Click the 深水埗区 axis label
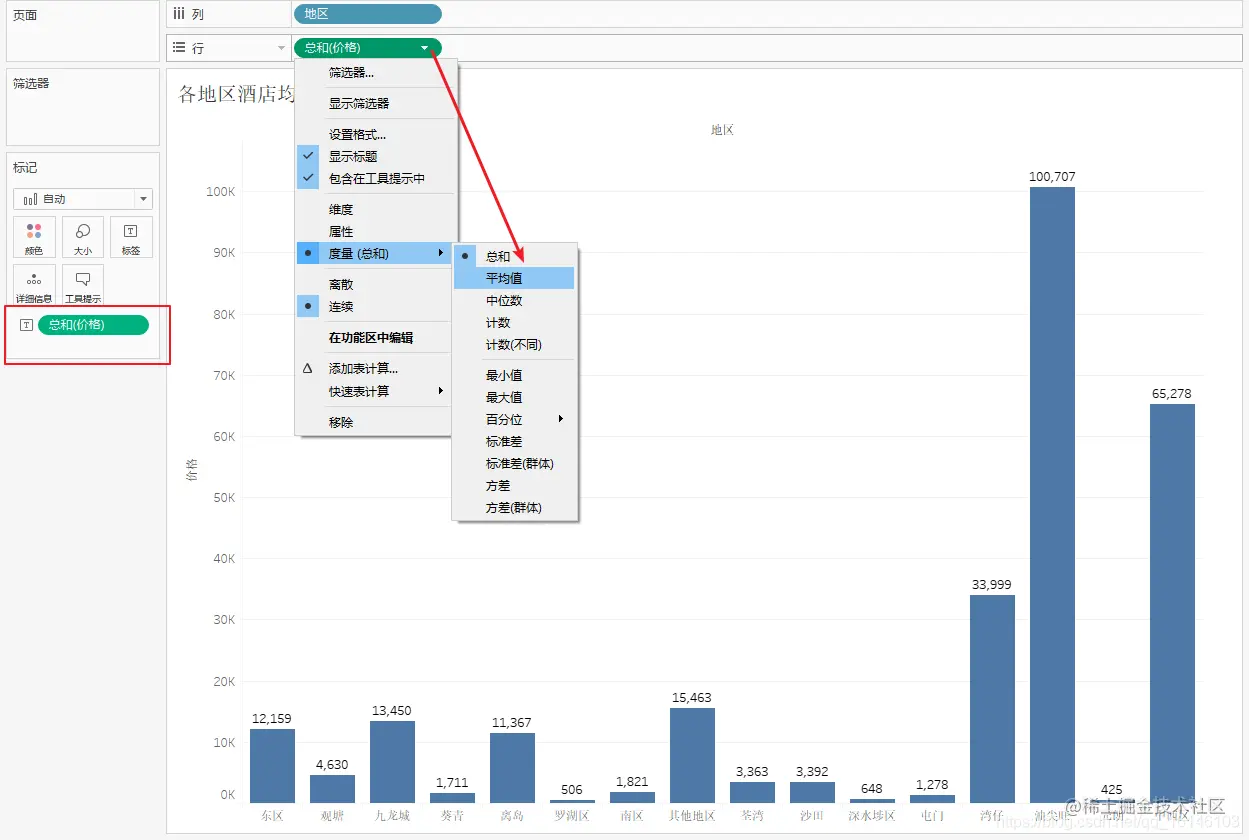Viewport: 1249px width, 840px height. [872, 816]
